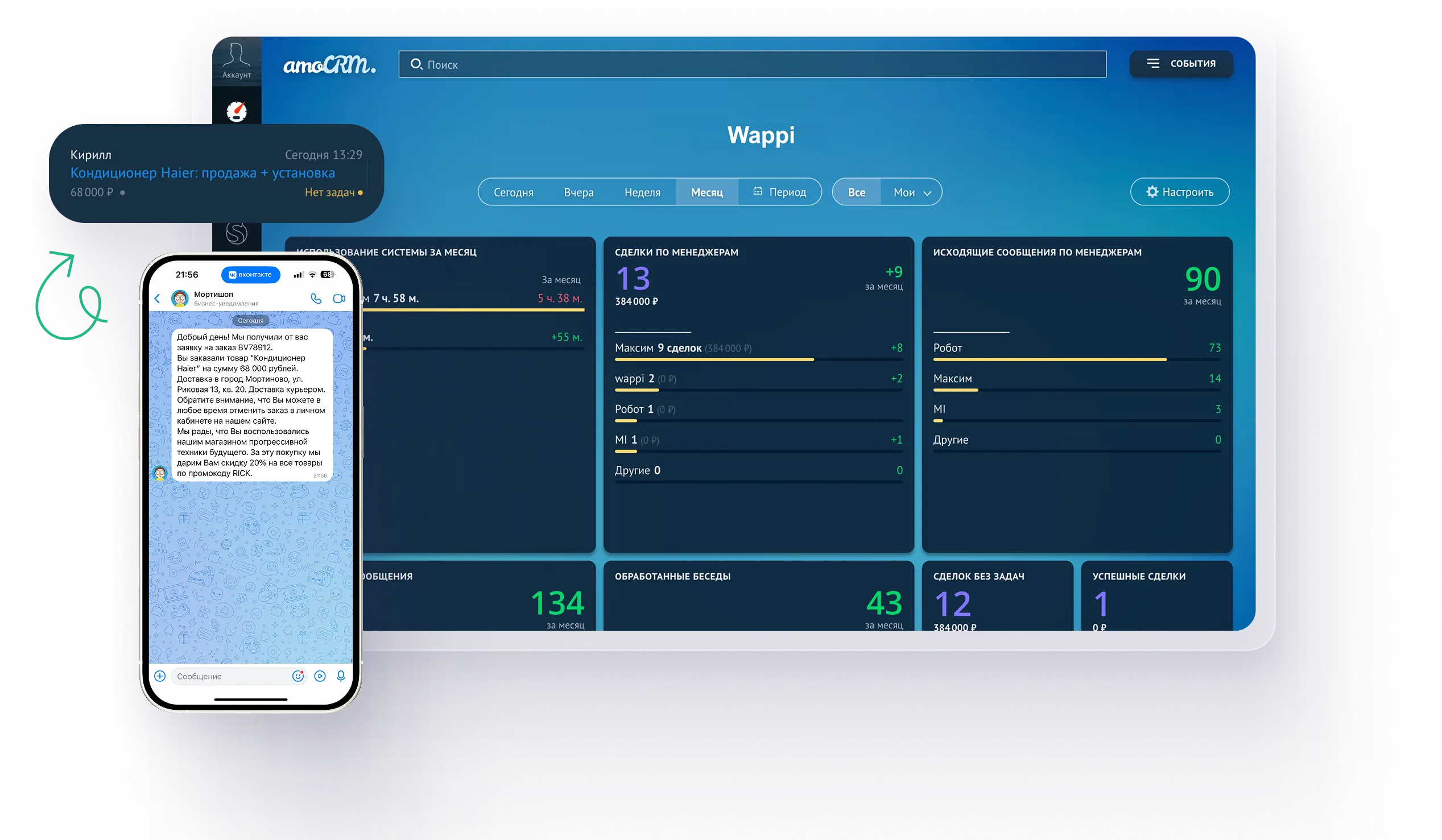The width and height of the screenshot is (1442, 840).
Task: Click the calendar icon beside Период
Action: (757, 191)
